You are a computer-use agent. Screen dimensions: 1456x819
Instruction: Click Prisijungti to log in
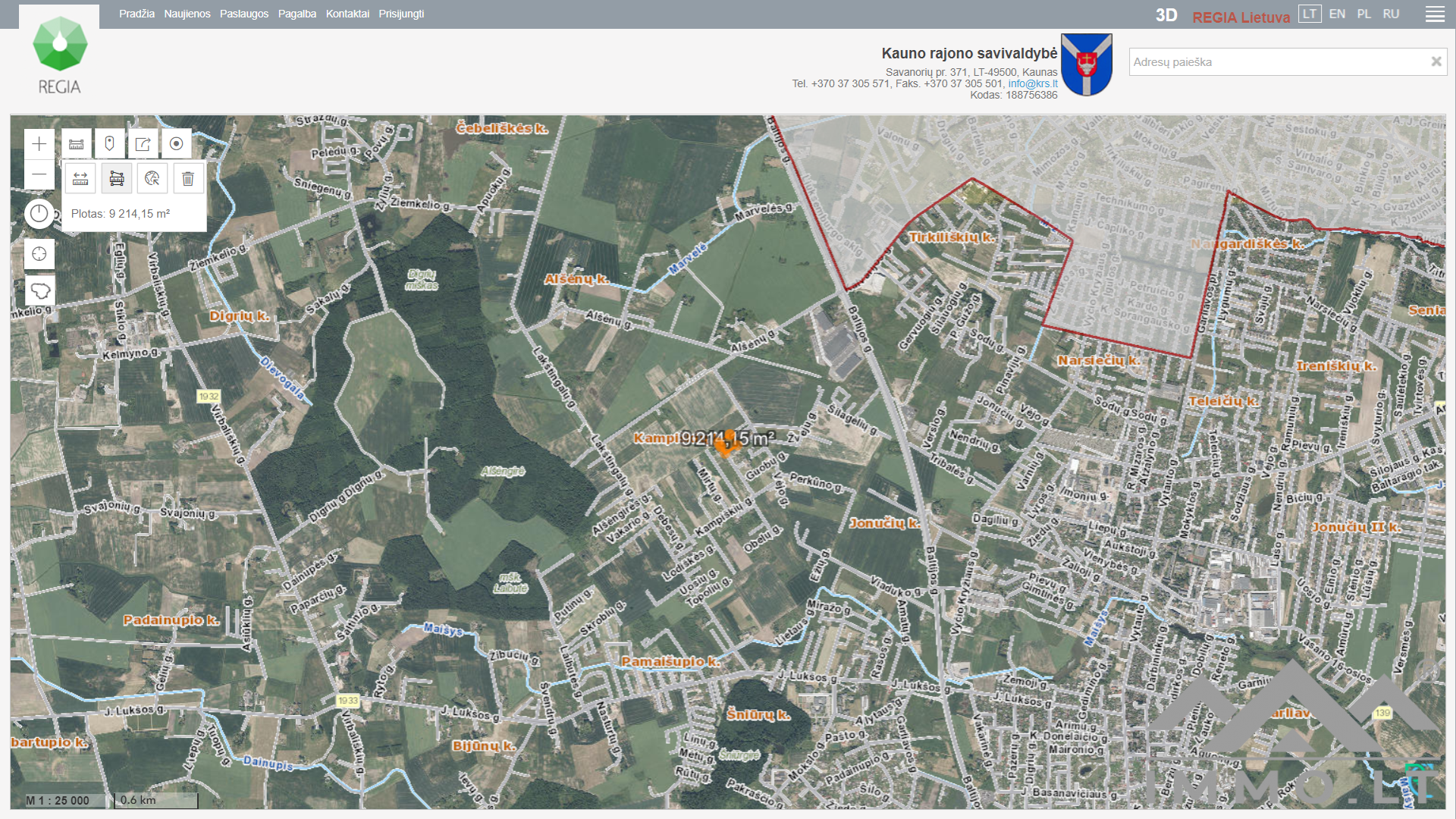pyautogui.click(x=401, y=14)
